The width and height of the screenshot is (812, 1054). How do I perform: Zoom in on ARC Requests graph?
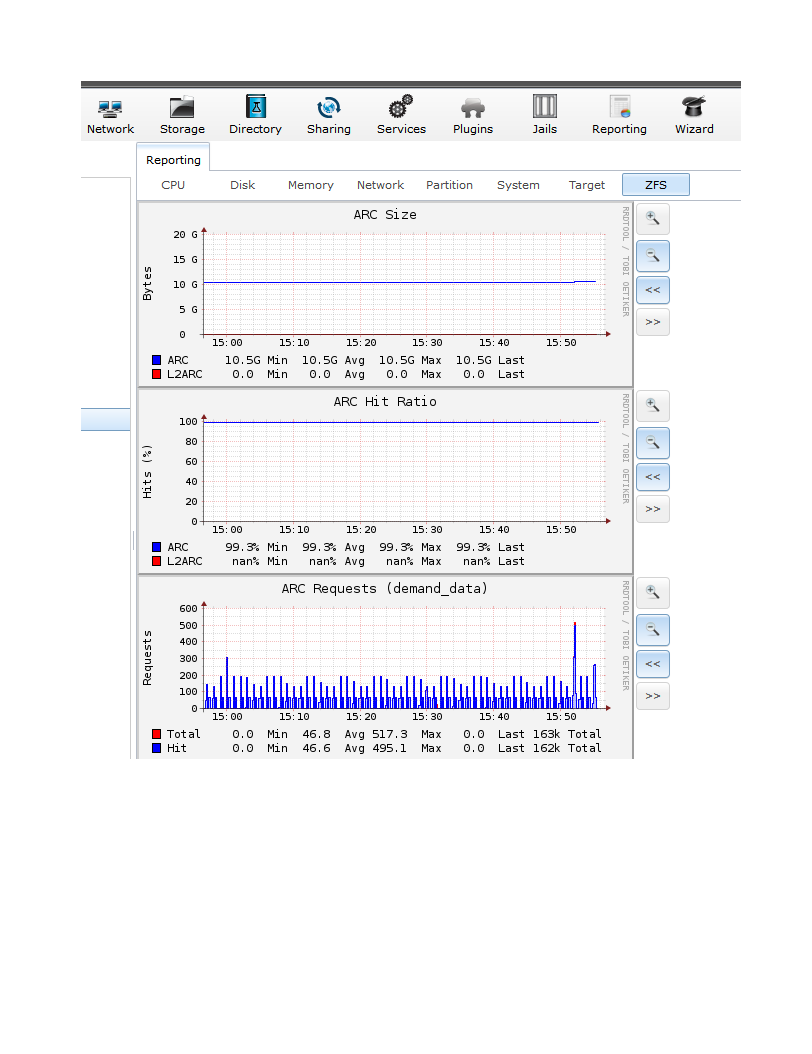[x=653, y=592]
